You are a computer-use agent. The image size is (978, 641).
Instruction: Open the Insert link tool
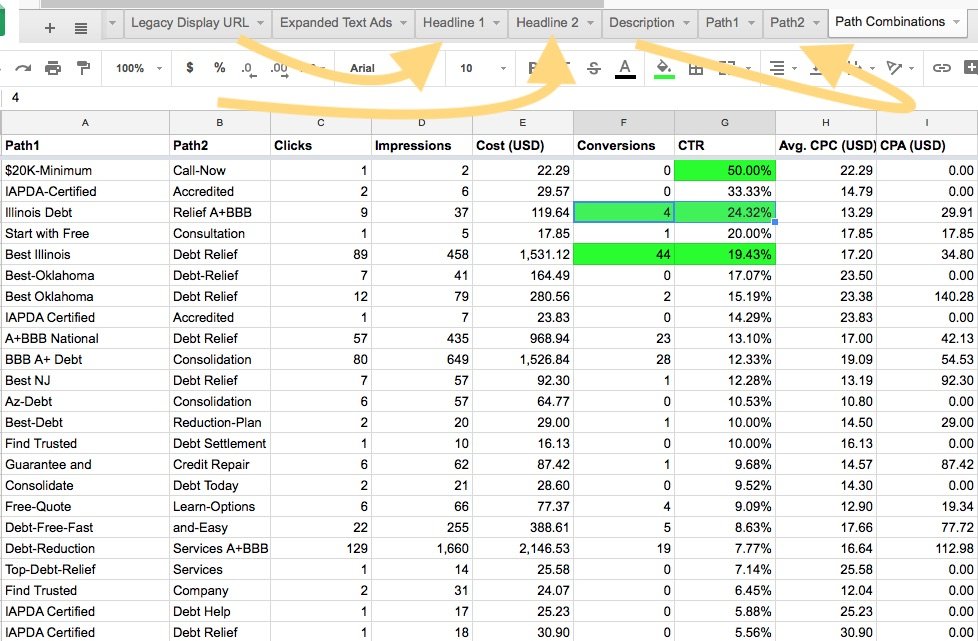pyautogui.click(x=942, y=68)
